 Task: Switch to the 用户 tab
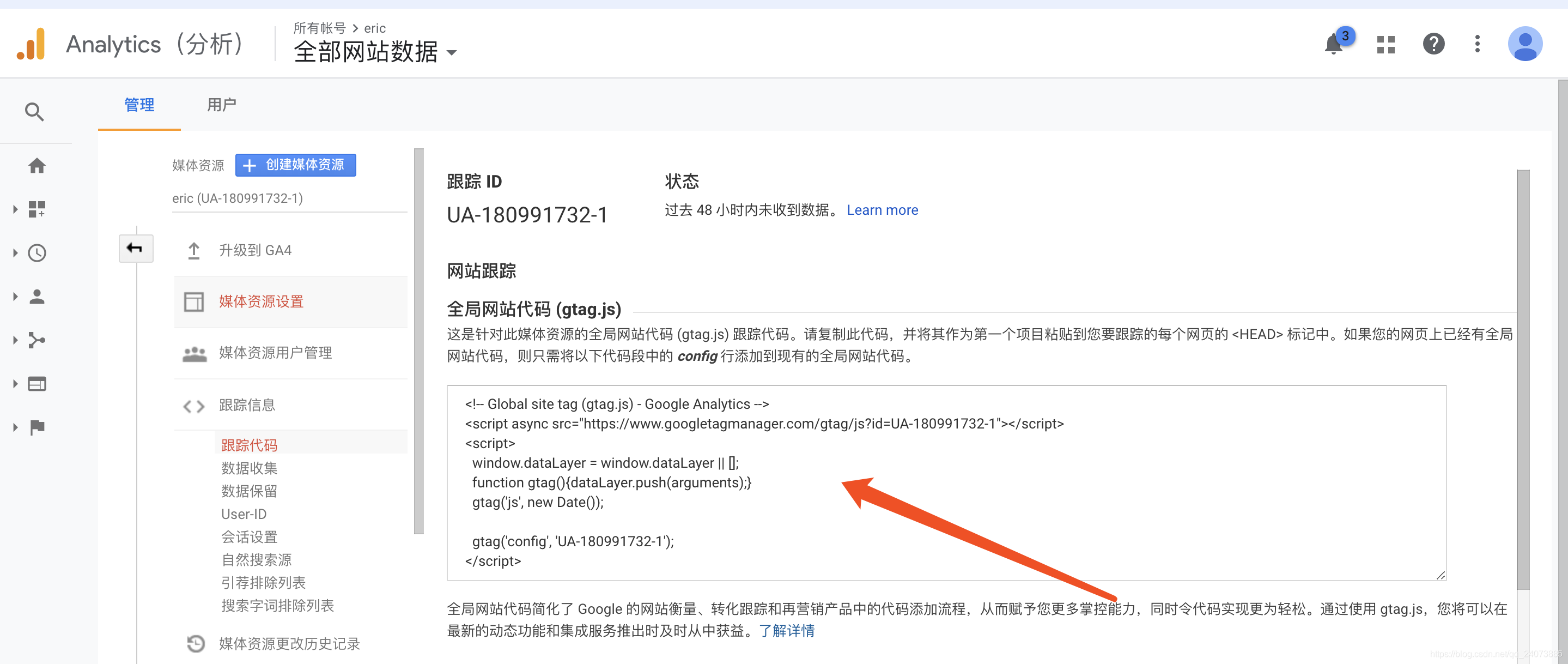(x=221, y=105)
